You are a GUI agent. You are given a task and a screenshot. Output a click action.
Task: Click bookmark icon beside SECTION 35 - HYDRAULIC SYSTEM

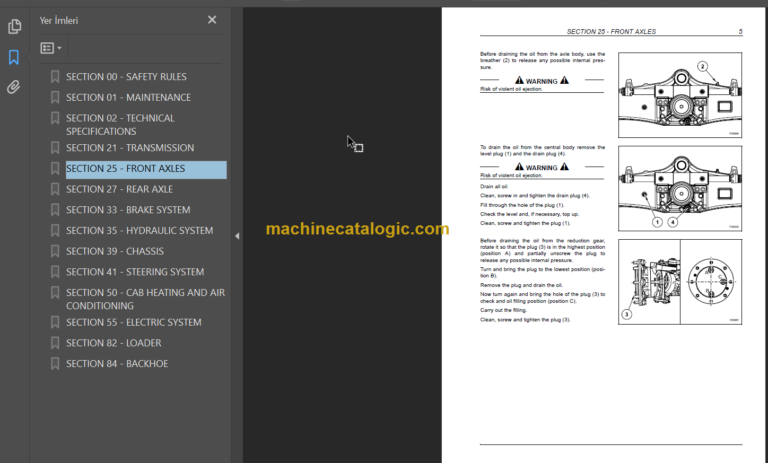pos(55,231)
